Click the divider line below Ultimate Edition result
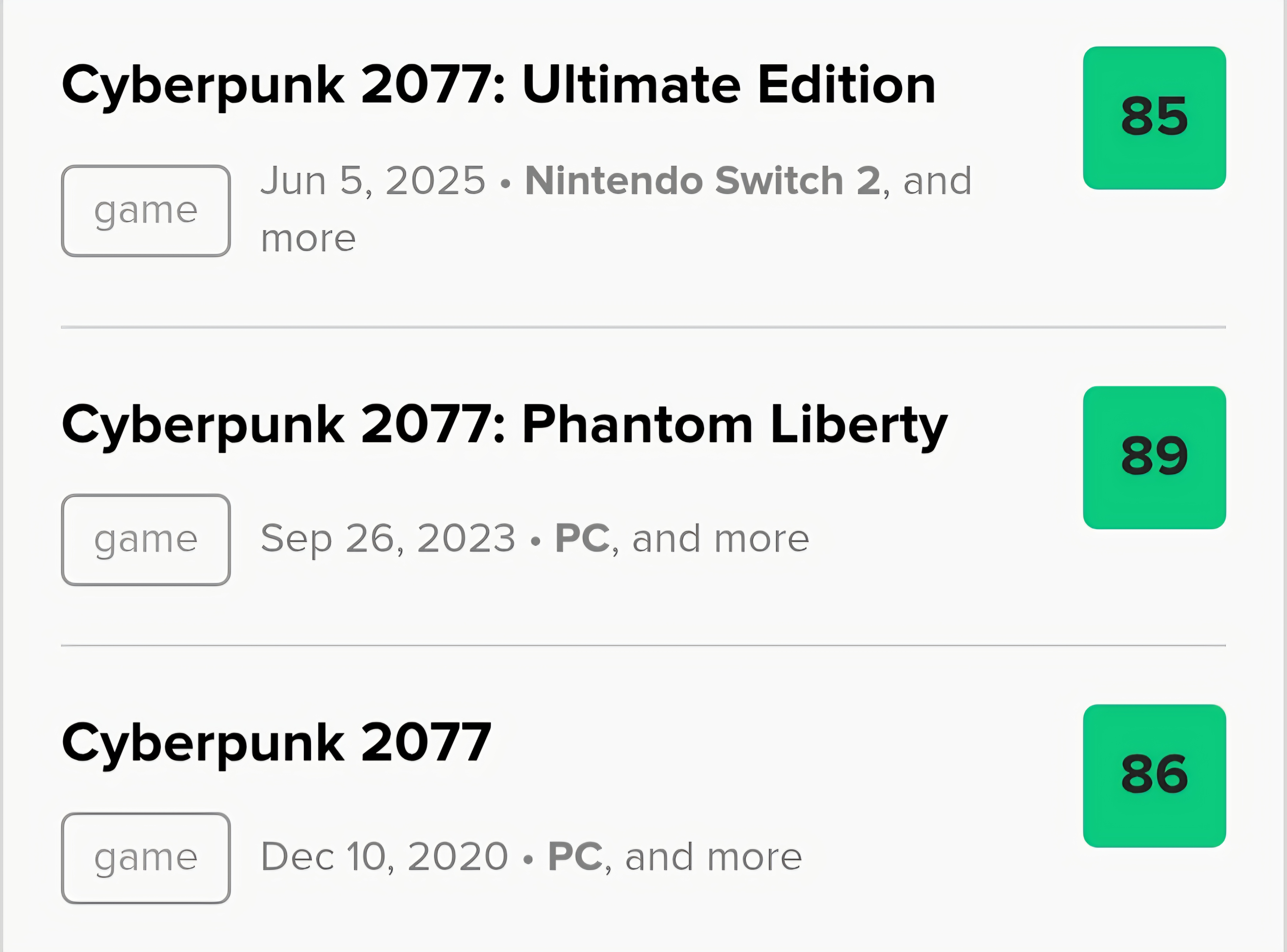 tap(643, 327)
